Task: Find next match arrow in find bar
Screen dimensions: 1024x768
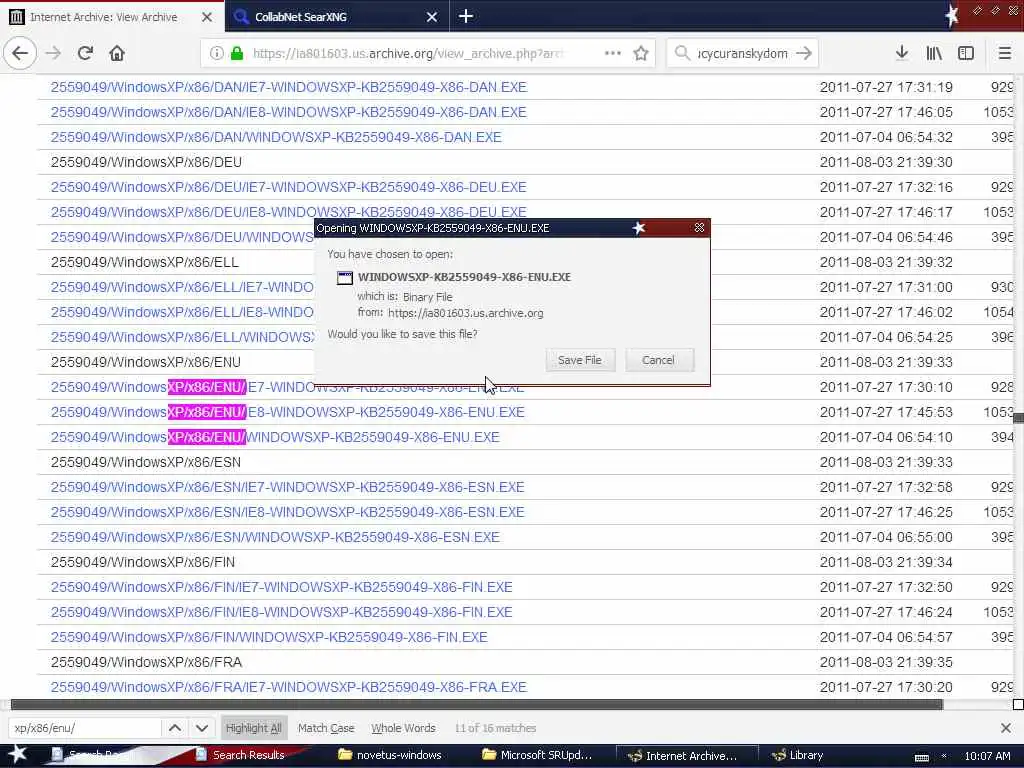Action: click(202, 728)
